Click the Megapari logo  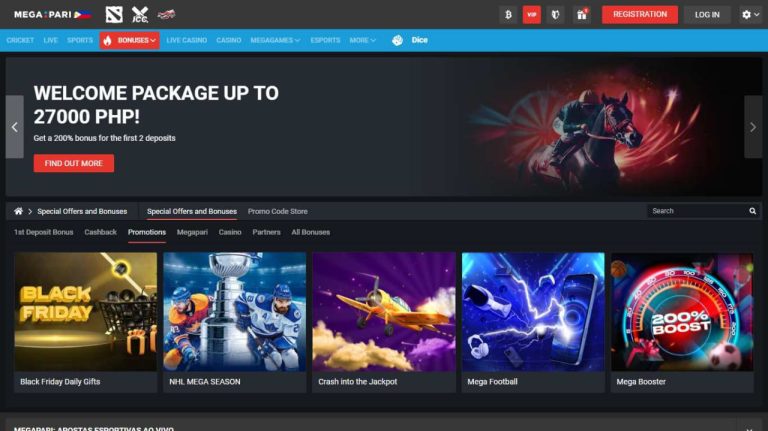tap(52, 15)
